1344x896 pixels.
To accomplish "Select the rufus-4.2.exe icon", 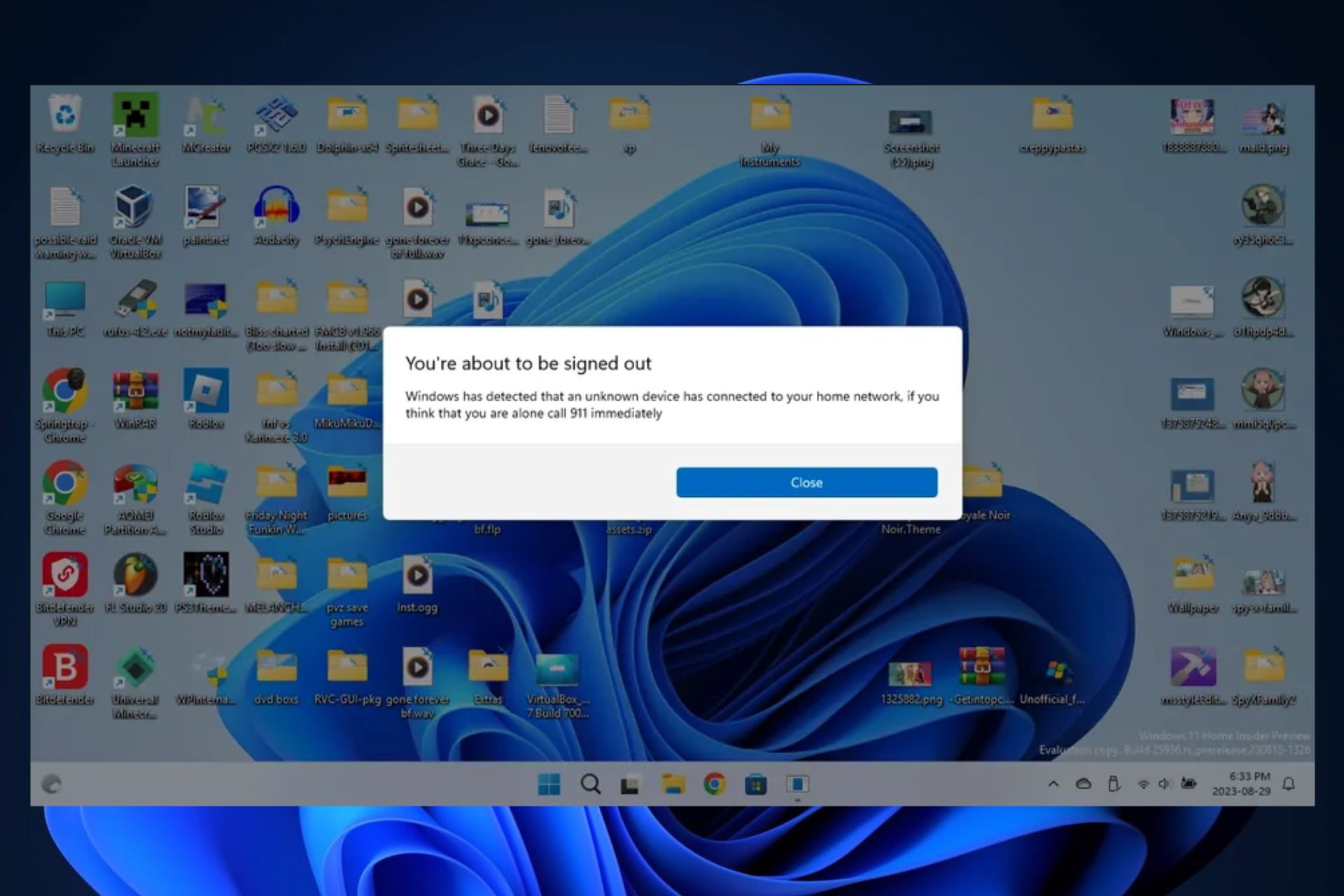I will click(x=135, y=308).
